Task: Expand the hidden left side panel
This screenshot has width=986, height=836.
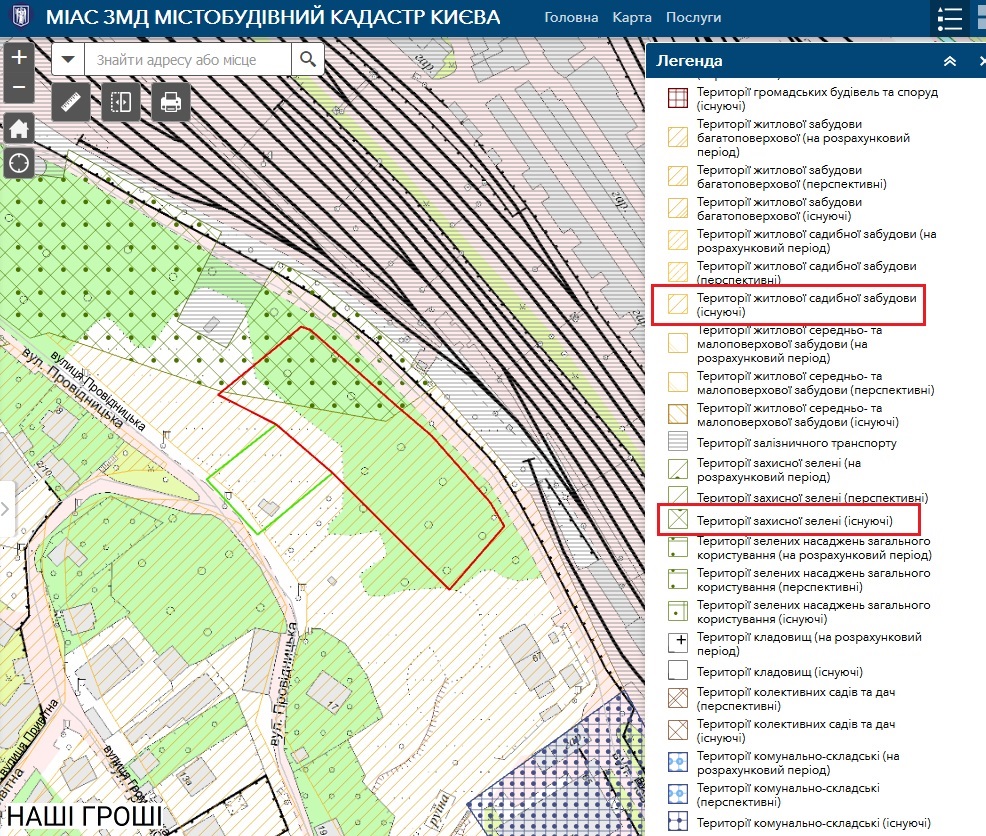Action: tap(6, 509)
